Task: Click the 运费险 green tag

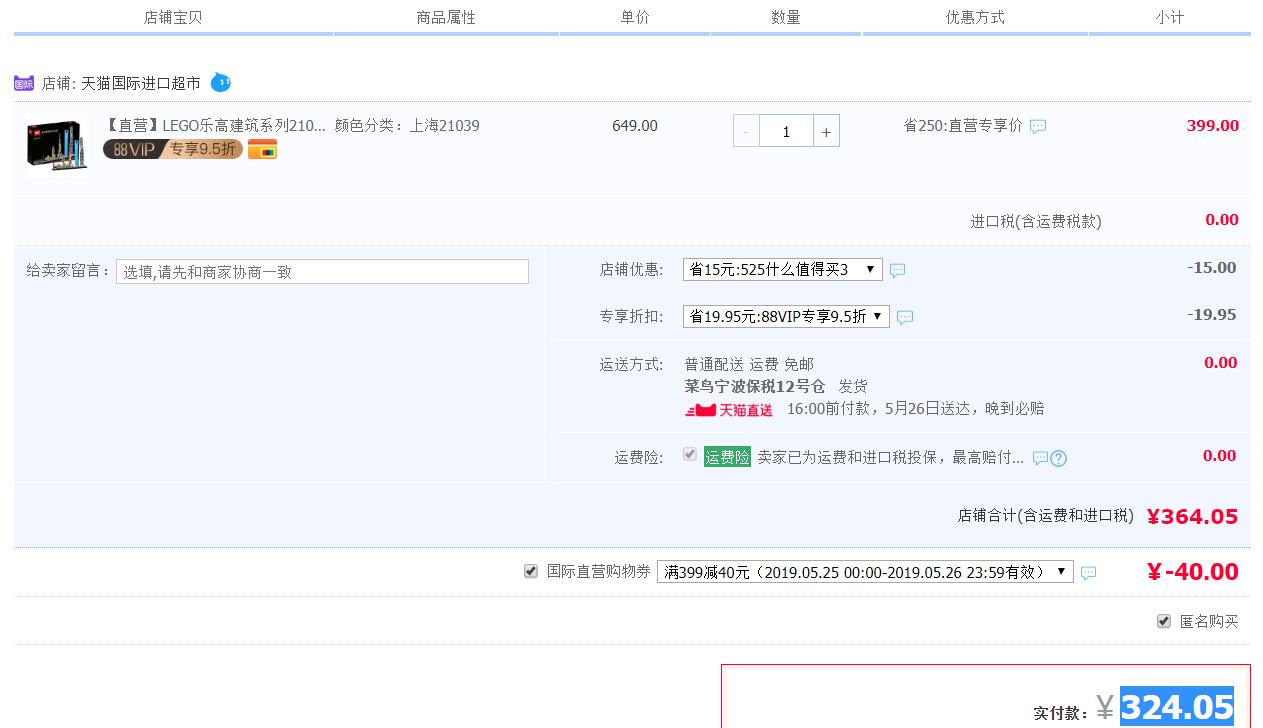Action: pos(727,457)
